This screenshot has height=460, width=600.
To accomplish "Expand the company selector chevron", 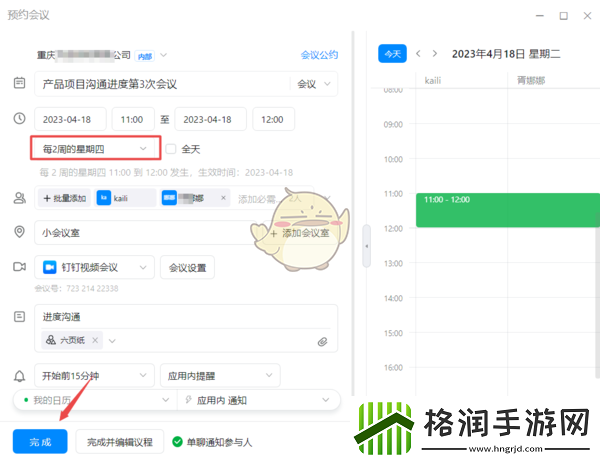I will [x=163, y=55].
